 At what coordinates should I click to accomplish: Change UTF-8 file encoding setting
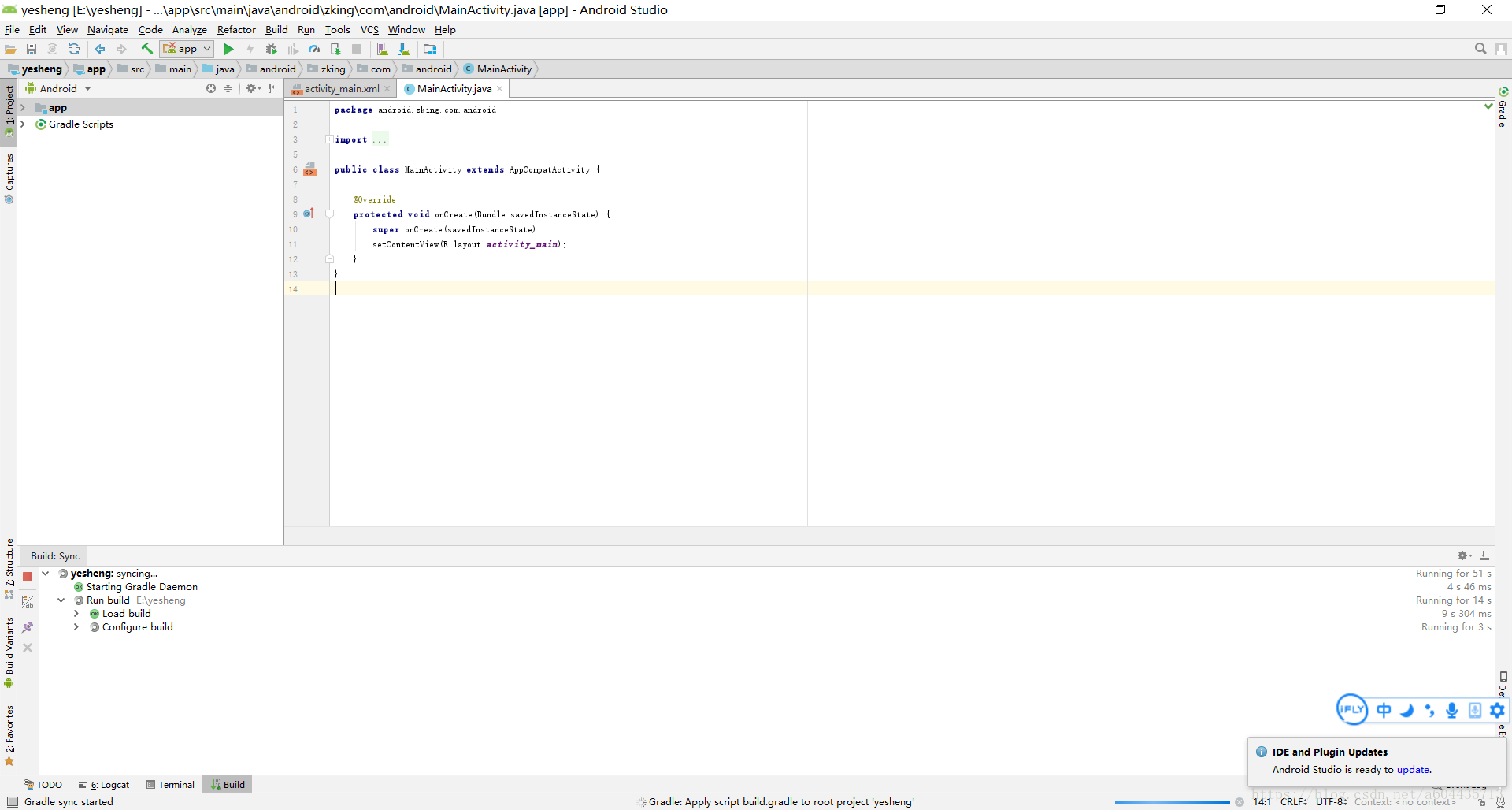[1332, 802]
